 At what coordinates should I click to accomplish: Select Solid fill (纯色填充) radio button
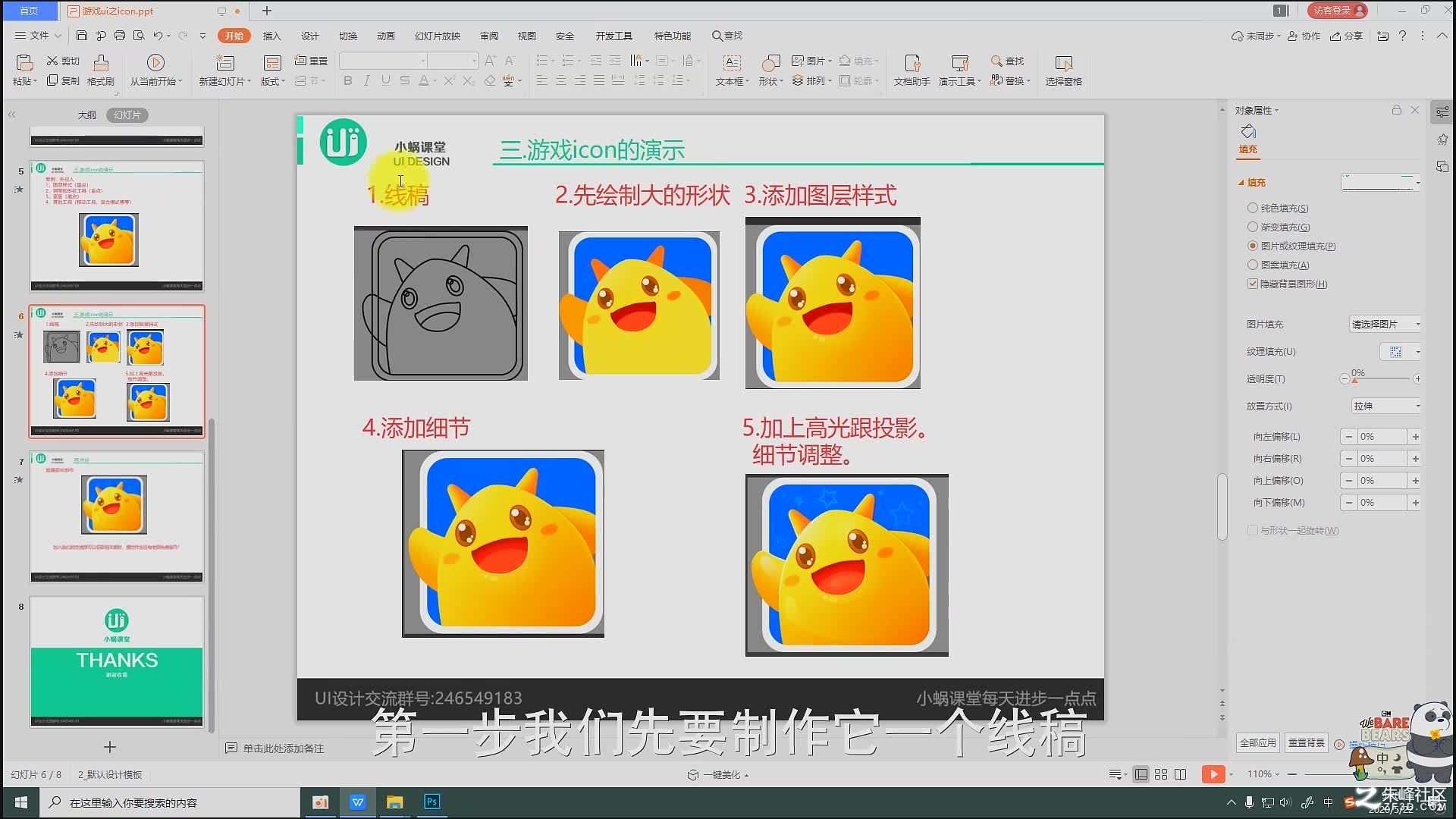[x=1253, y=208]
